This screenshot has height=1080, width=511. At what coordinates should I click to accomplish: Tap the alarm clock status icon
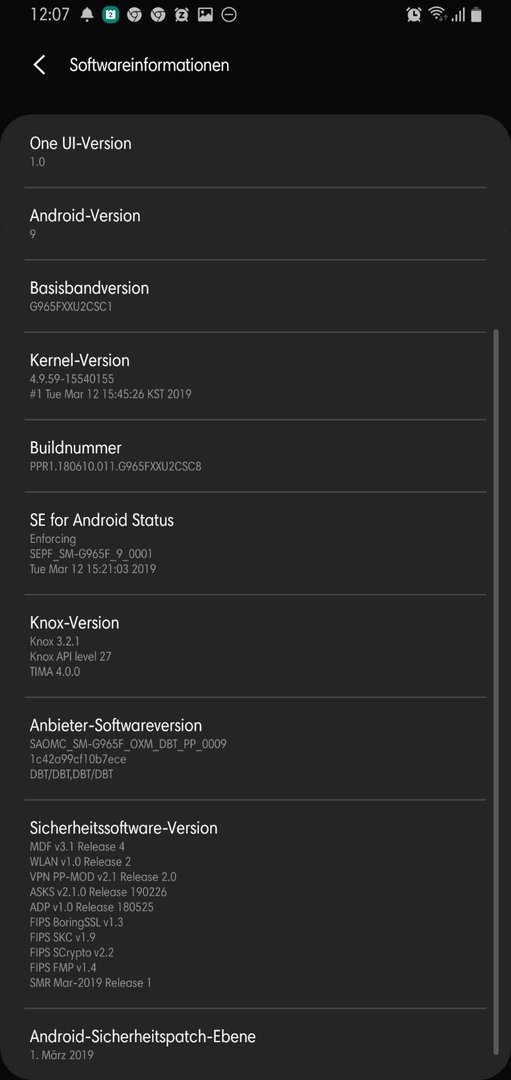[x=414, y=14]
